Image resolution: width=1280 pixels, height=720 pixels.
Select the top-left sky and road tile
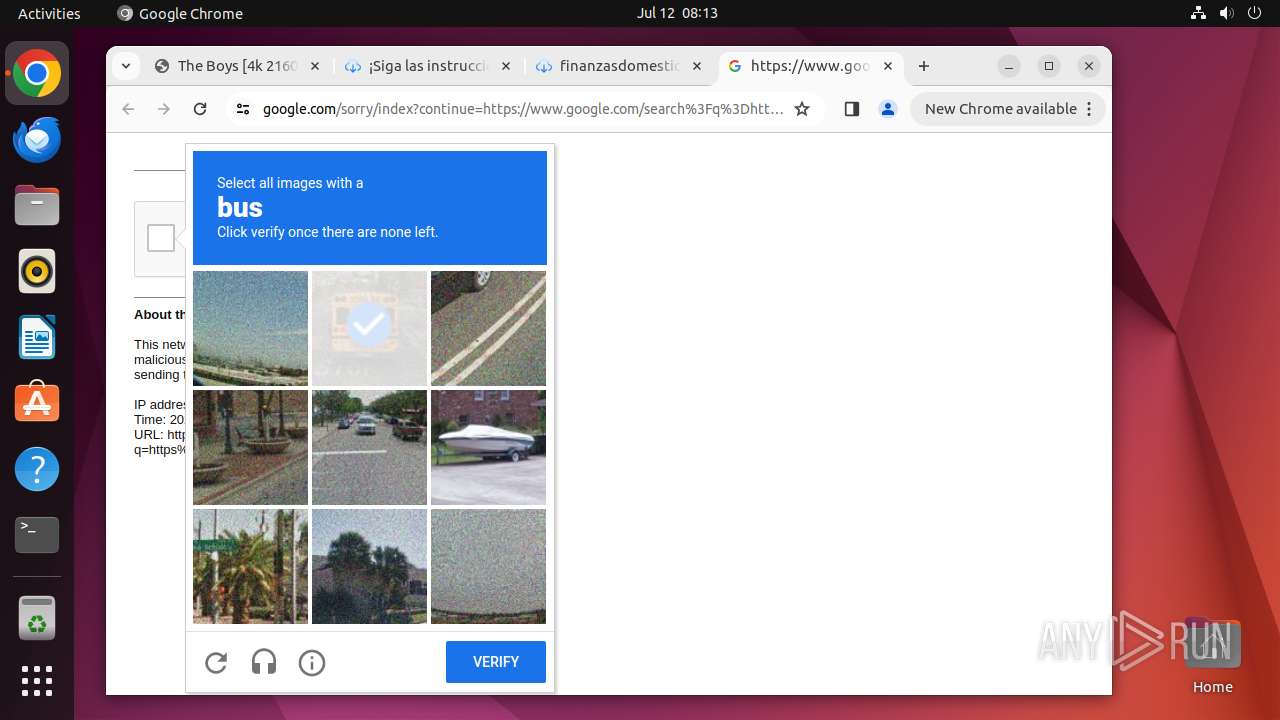point(250,328)
